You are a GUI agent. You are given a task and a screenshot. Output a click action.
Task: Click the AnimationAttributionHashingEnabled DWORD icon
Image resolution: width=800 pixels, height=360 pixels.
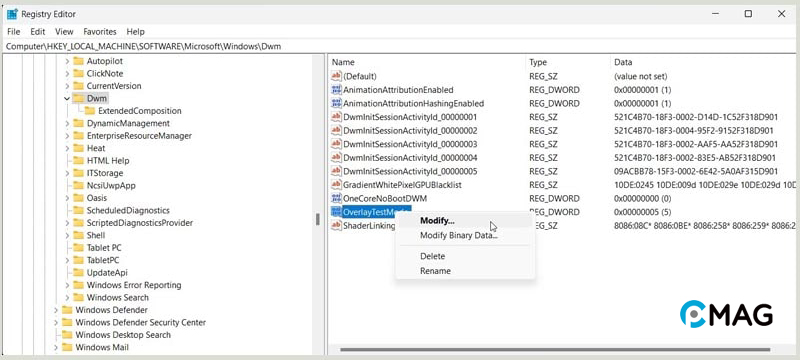(x=336, y=104)
